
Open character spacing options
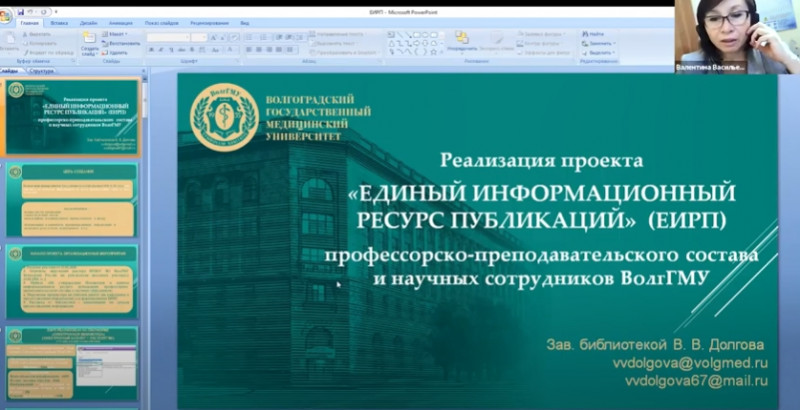pos(203,50)
